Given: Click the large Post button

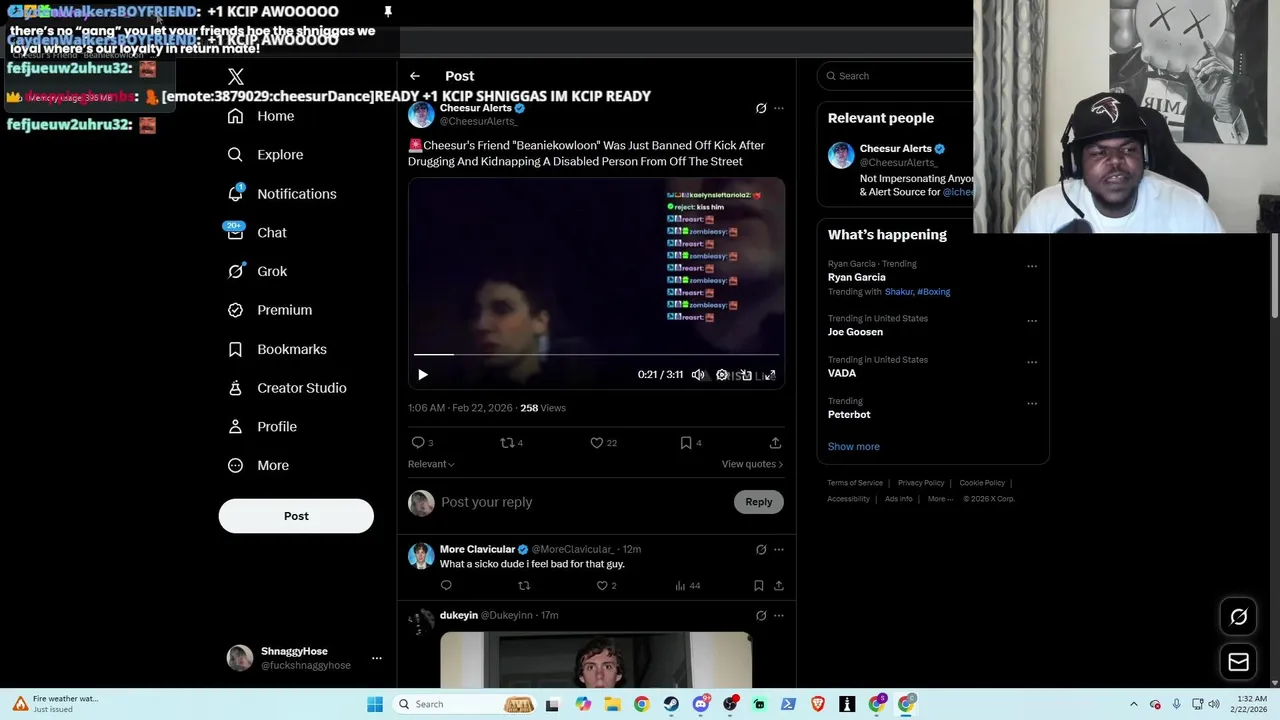Looking at the screenshot, I should click(296, 516).
